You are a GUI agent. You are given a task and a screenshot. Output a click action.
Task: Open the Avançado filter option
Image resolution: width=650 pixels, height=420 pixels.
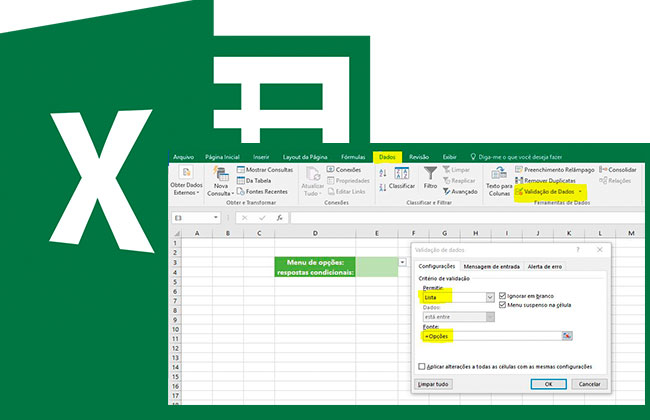click(460, 192)
